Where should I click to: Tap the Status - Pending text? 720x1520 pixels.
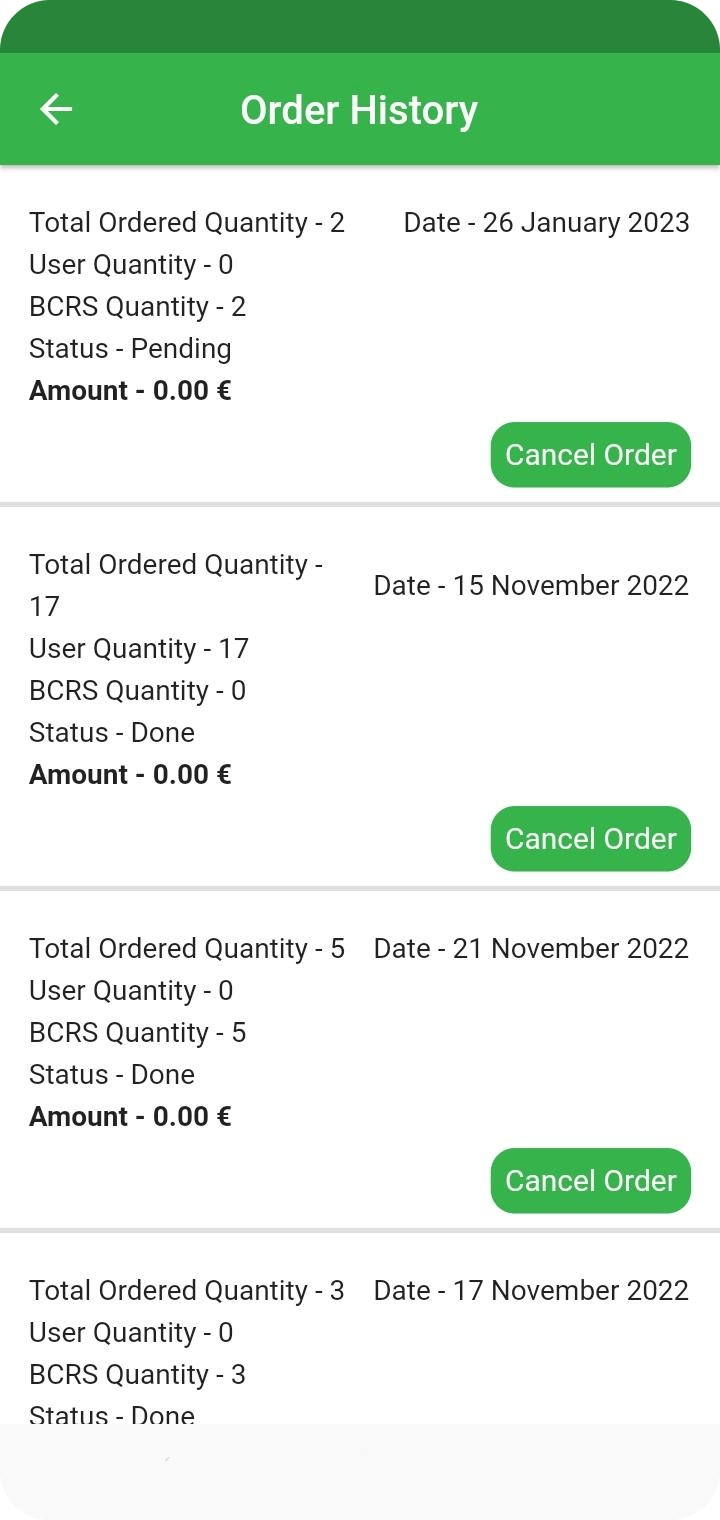pos(130,349)
